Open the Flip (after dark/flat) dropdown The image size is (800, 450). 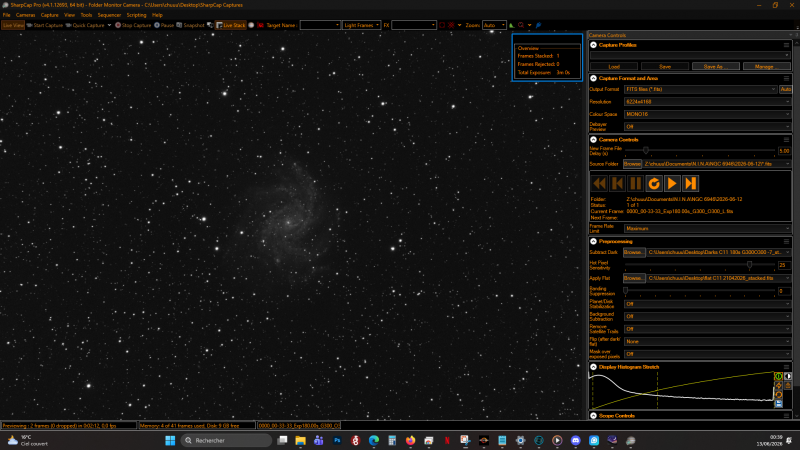click(708, 341)
